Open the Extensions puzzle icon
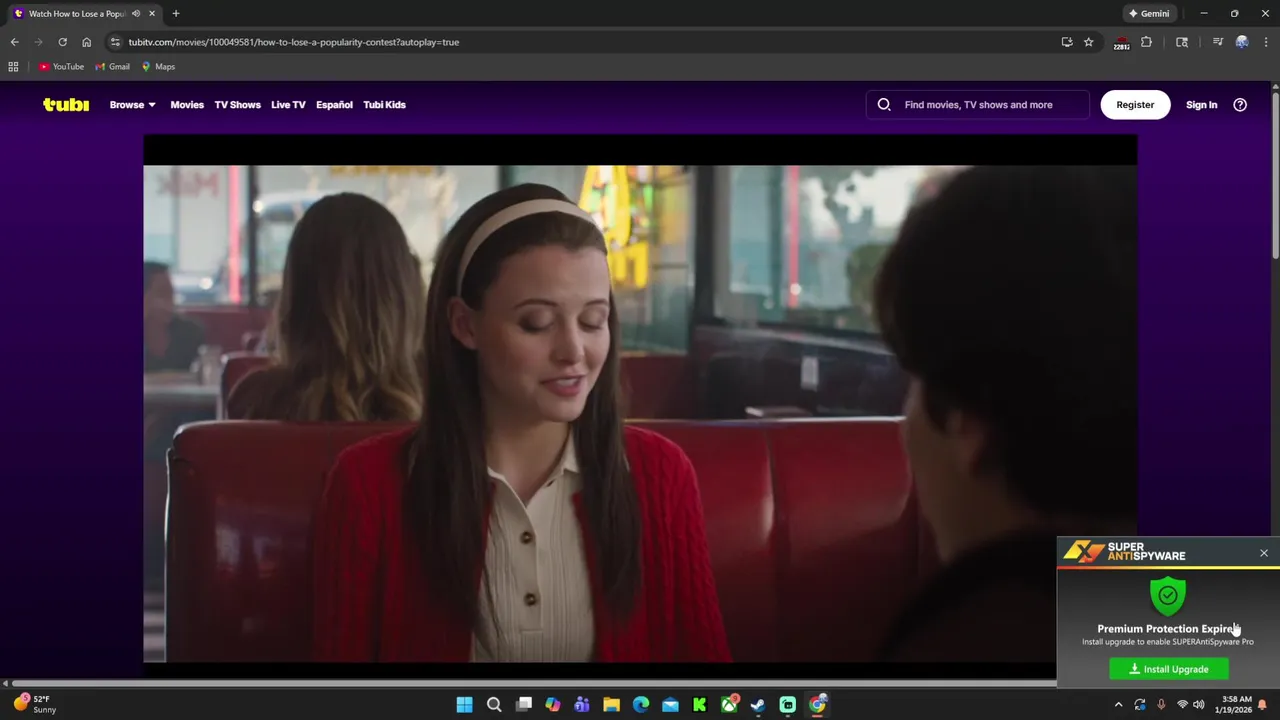This screenshot has width=1280, height=720. pyautogui.click(x=1146, y=42)
